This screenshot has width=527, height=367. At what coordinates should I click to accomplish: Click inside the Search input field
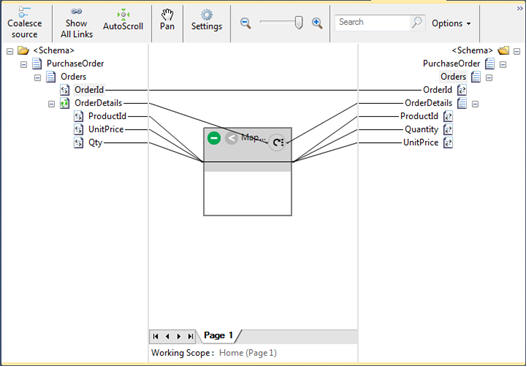point(372,23)
